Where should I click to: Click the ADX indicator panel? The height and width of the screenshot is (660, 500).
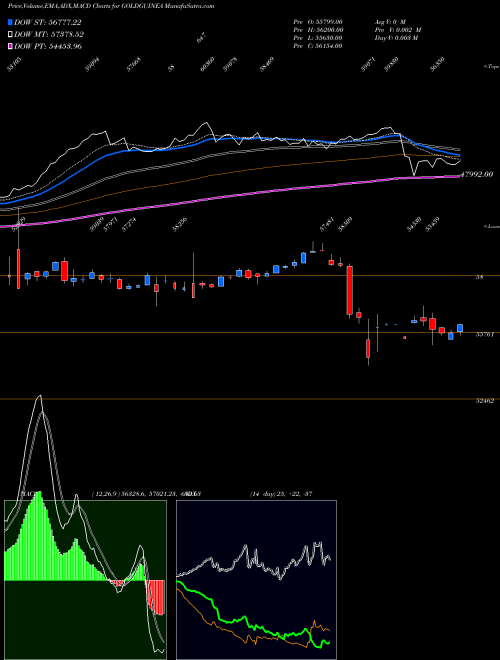pos(256,580)
